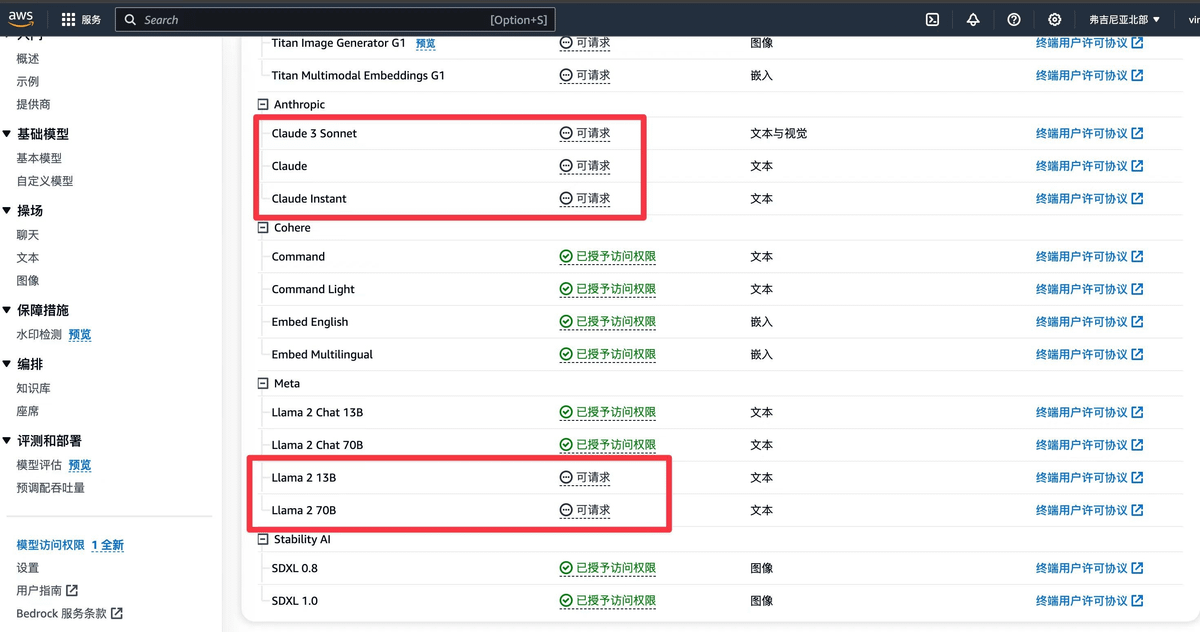Focus the top Search box
This screenshot has height=632, width=1200.
point(335,20)
